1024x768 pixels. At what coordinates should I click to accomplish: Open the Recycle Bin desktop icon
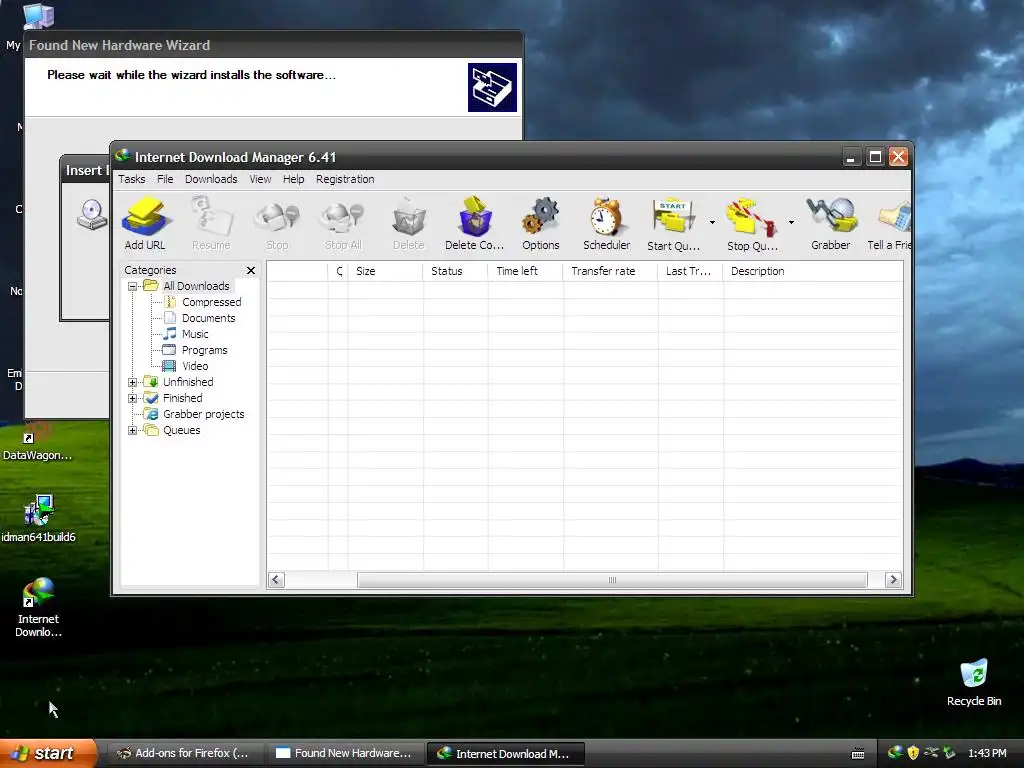click(x=974, y=682)
